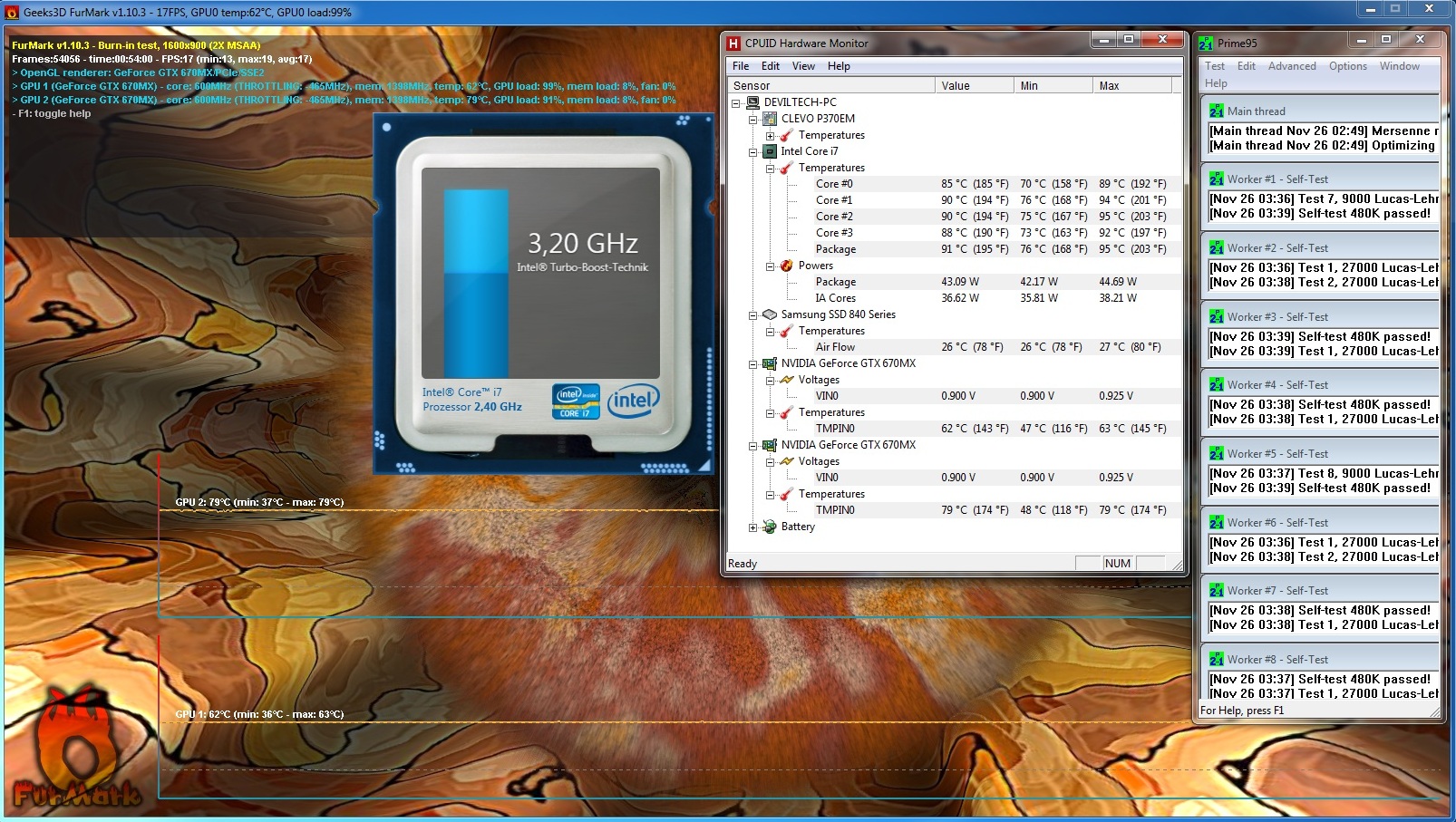The image size is (1456, 822).
Task: Collapse the Samsung SSD 840 Series node
Action: (x=752, y=315)
